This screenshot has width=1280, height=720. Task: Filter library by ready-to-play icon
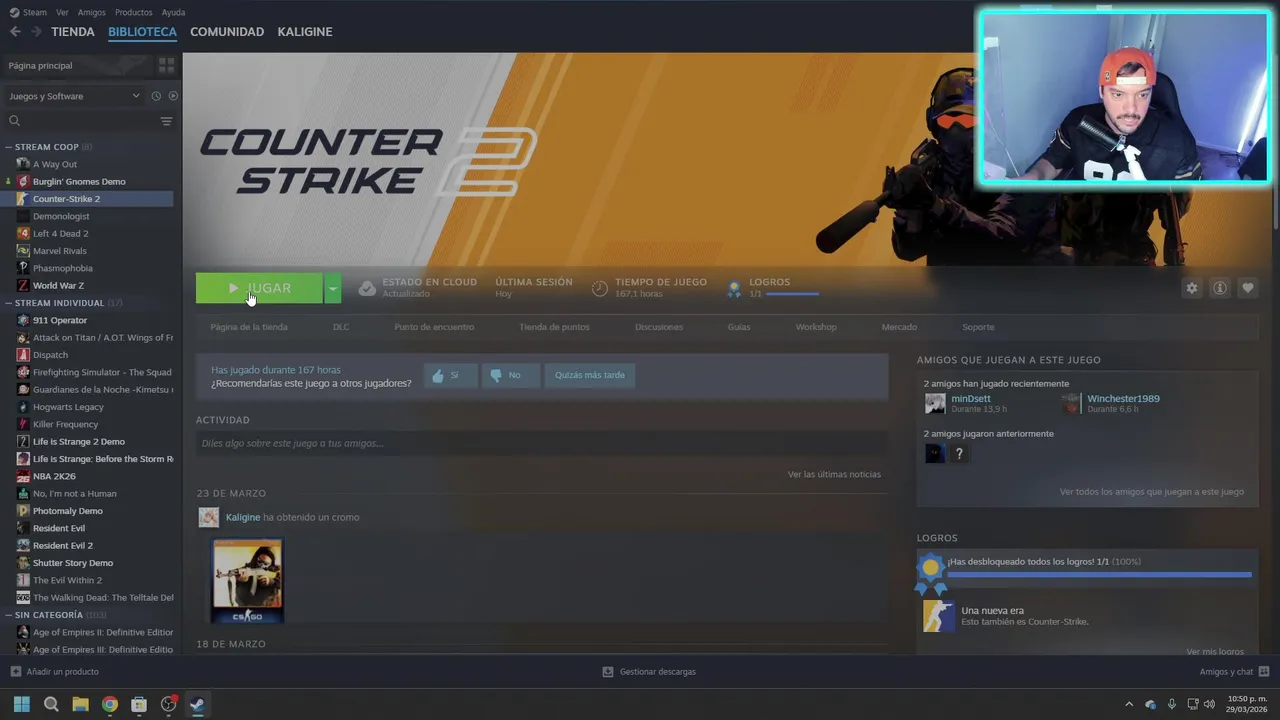(x=173, y=96)
